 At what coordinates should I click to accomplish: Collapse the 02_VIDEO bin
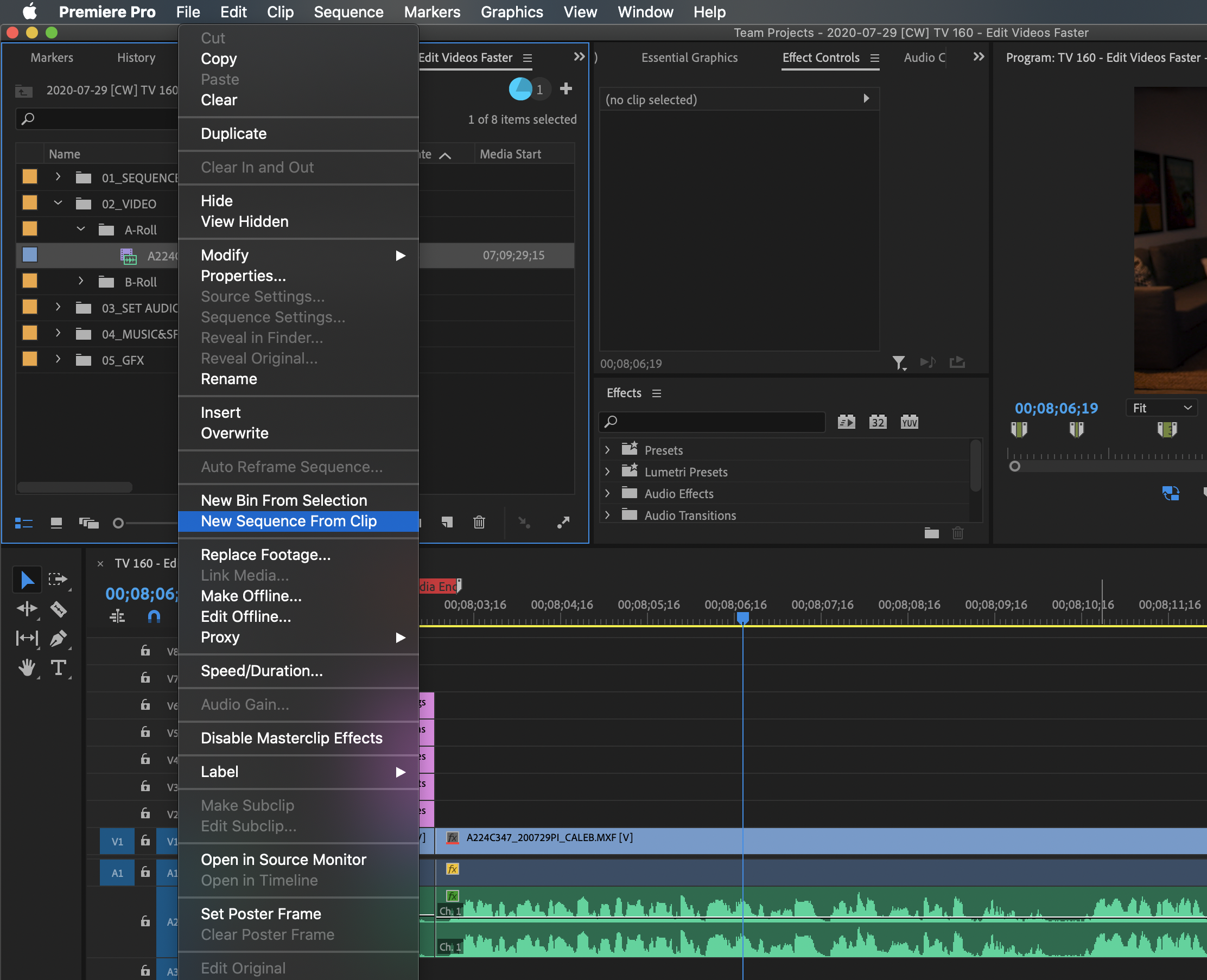tap(58, 203)
